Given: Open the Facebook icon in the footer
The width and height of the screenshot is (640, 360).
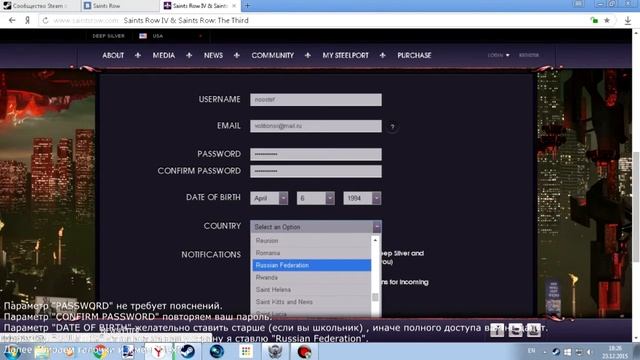Looking at the screenshot, I should click(x=497, y=330).
